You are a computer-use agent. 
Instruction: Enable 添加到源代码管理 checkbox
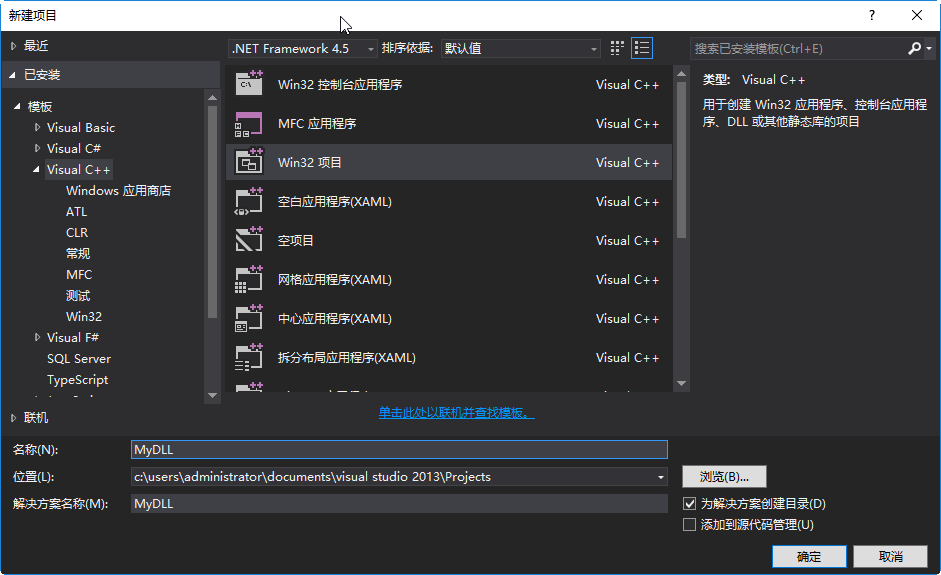pos(690,525)
